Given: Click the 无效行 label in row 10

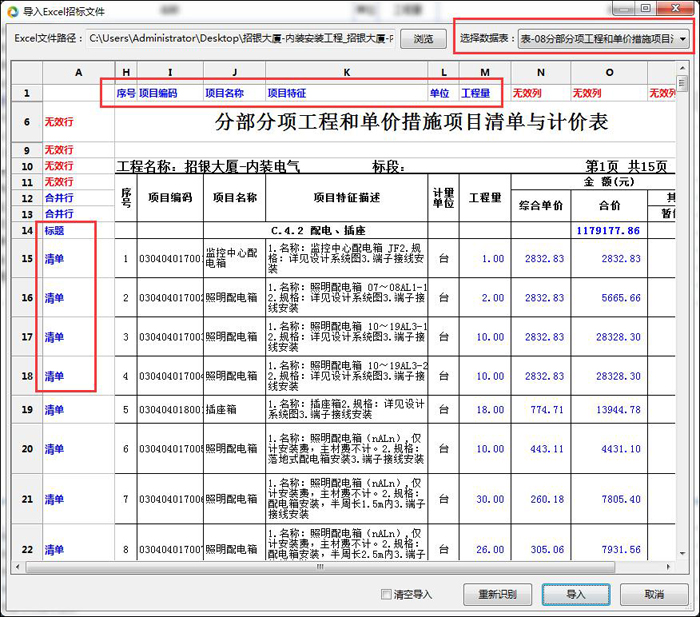Looking at the screenshot, I should [59, 166].
